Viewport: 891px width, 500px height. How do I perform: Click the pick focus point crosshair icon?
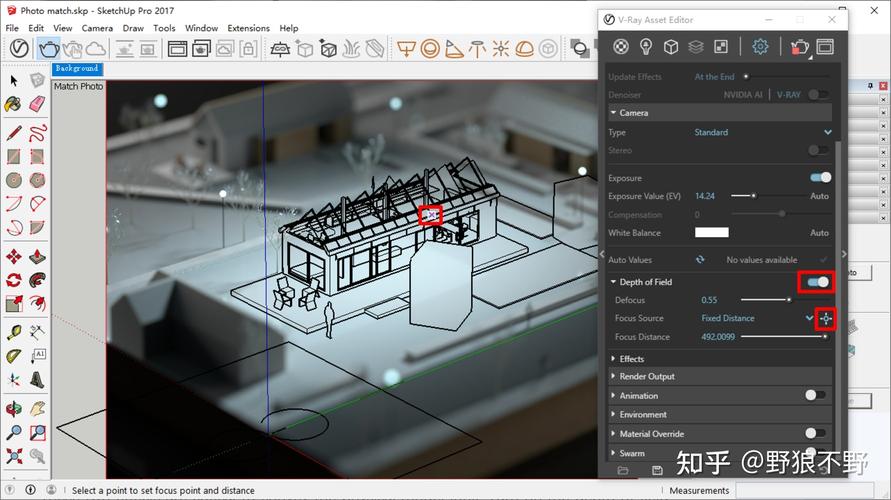[x=826, y=318]
